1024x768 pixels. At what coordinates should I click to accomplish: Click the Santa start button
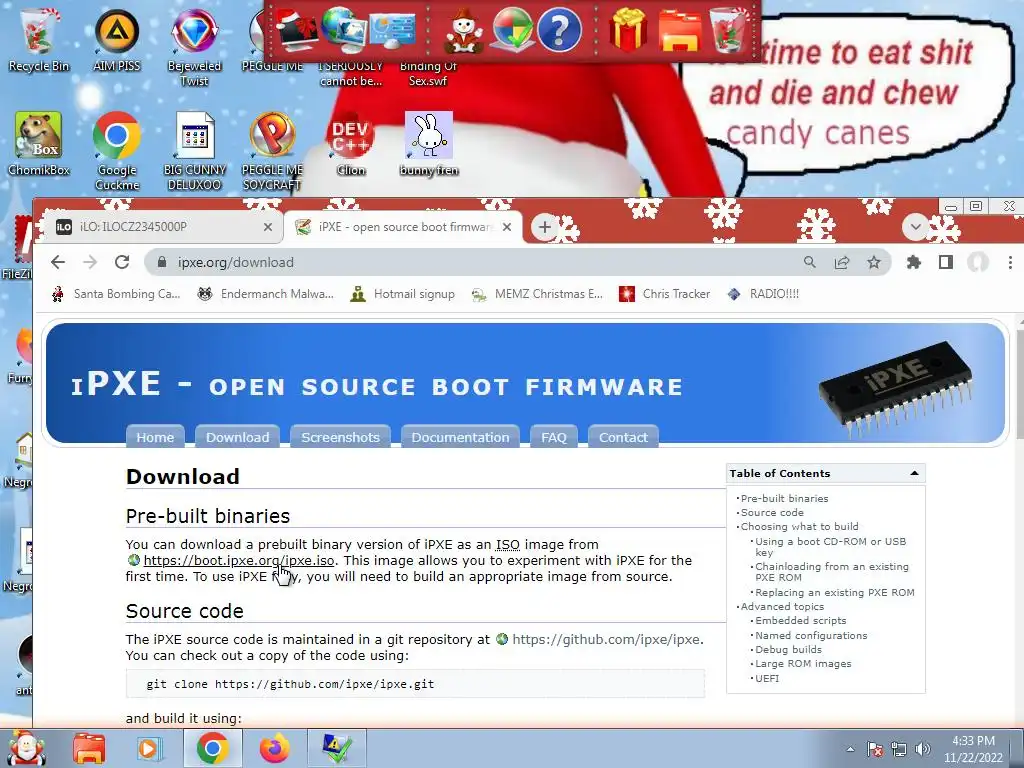[x=27, y=748]
